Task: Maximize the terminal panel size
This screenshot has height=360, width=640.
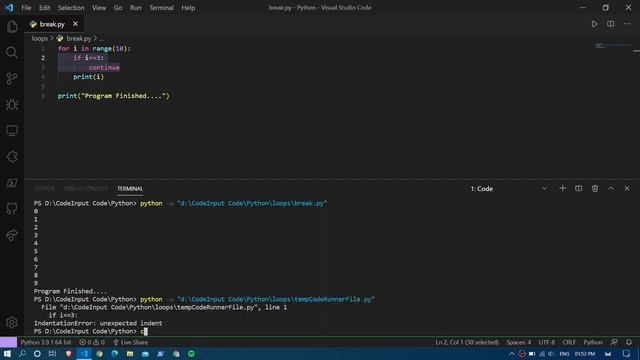Action: point(611,188)
